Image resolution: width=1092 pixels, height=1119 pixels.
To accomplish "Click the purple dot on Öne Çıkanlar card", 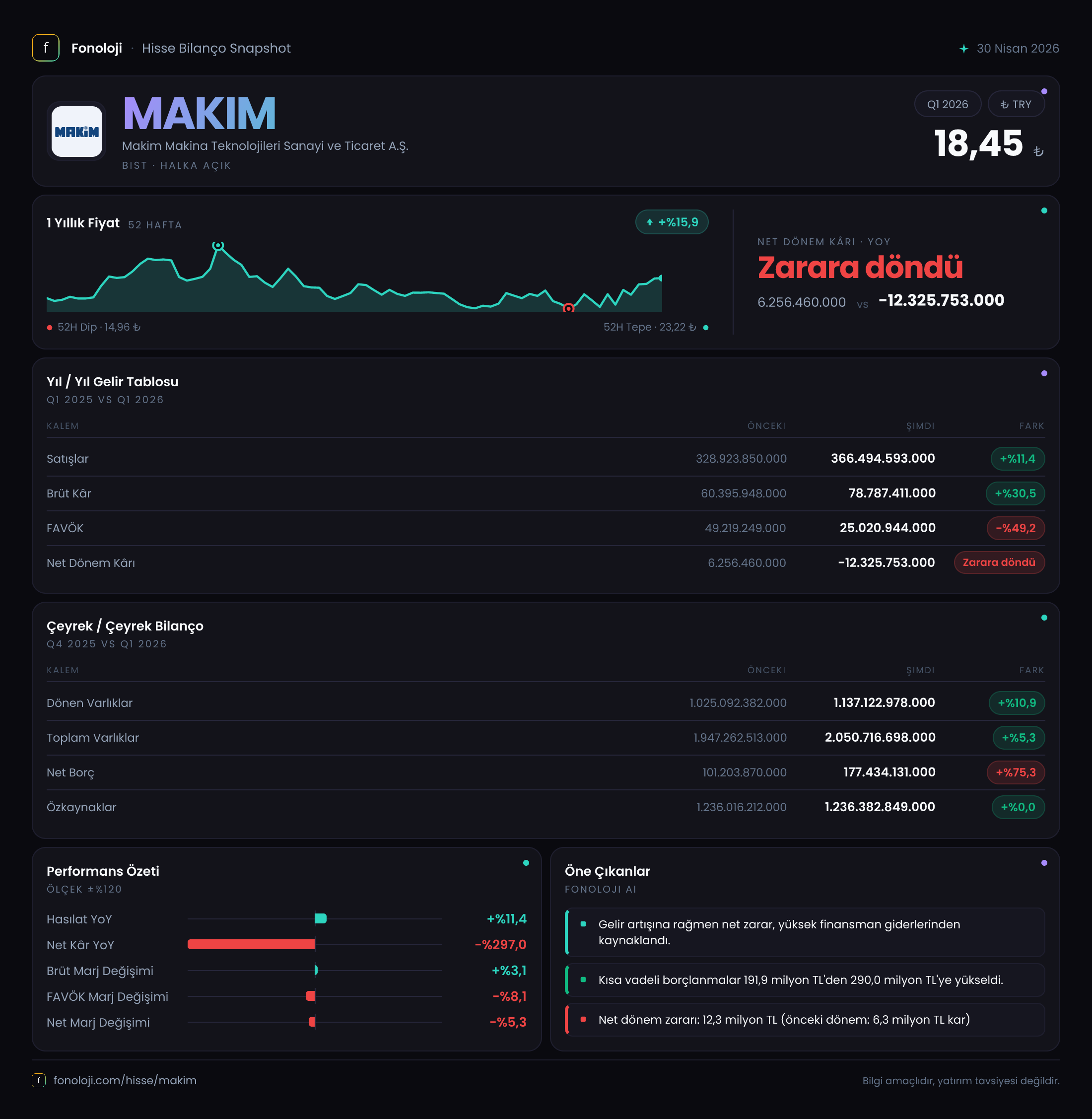I will 1044,863.
